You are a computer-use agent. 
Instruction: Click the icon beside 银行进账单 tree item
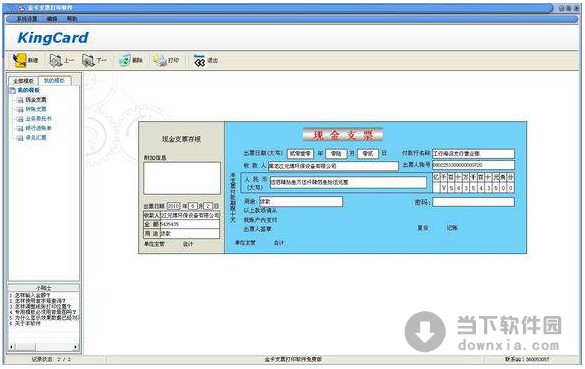(20, 128)
